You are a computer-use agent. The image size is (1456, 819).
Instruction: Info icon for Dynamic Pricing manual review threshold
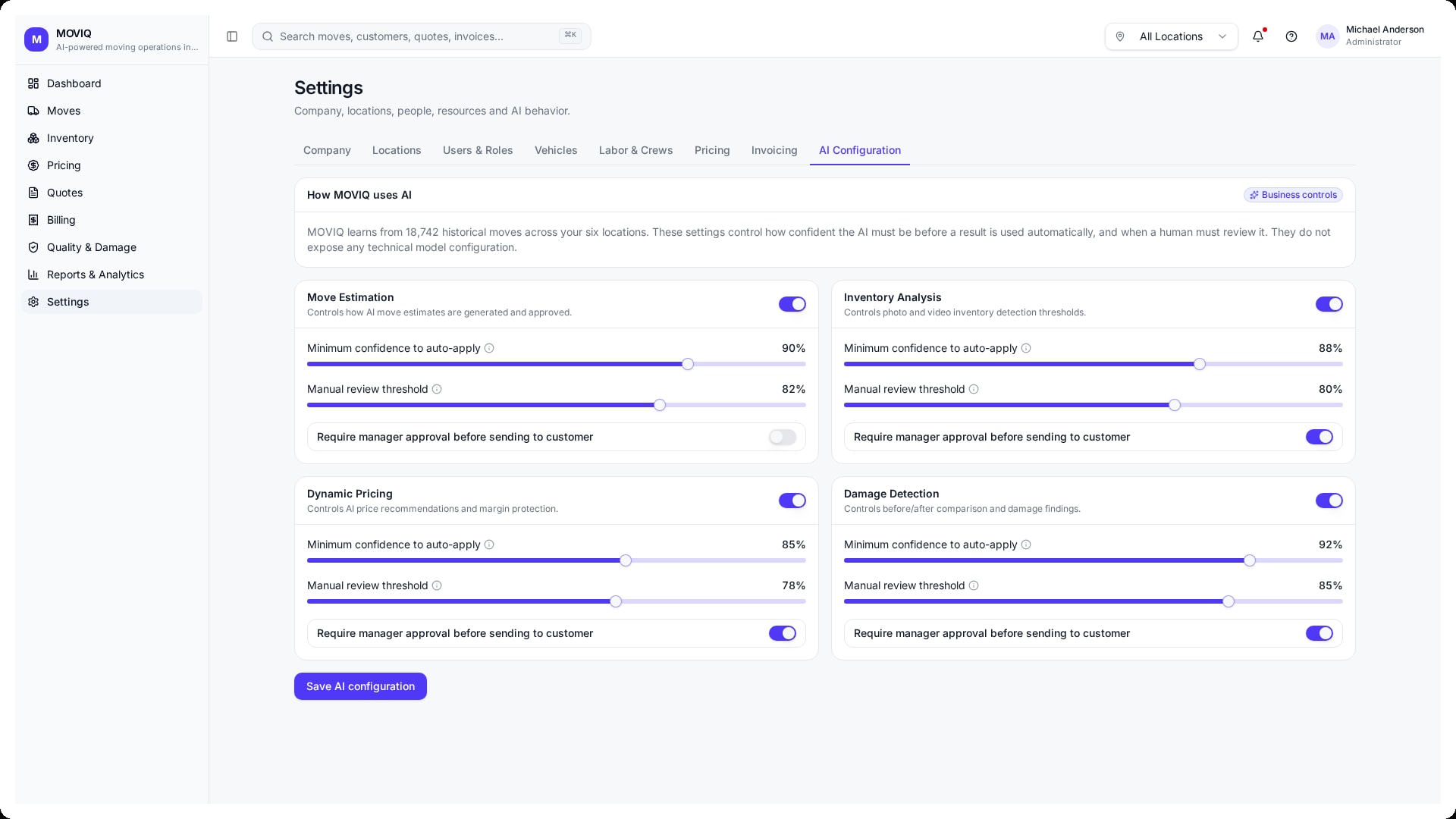click(437, 585)
